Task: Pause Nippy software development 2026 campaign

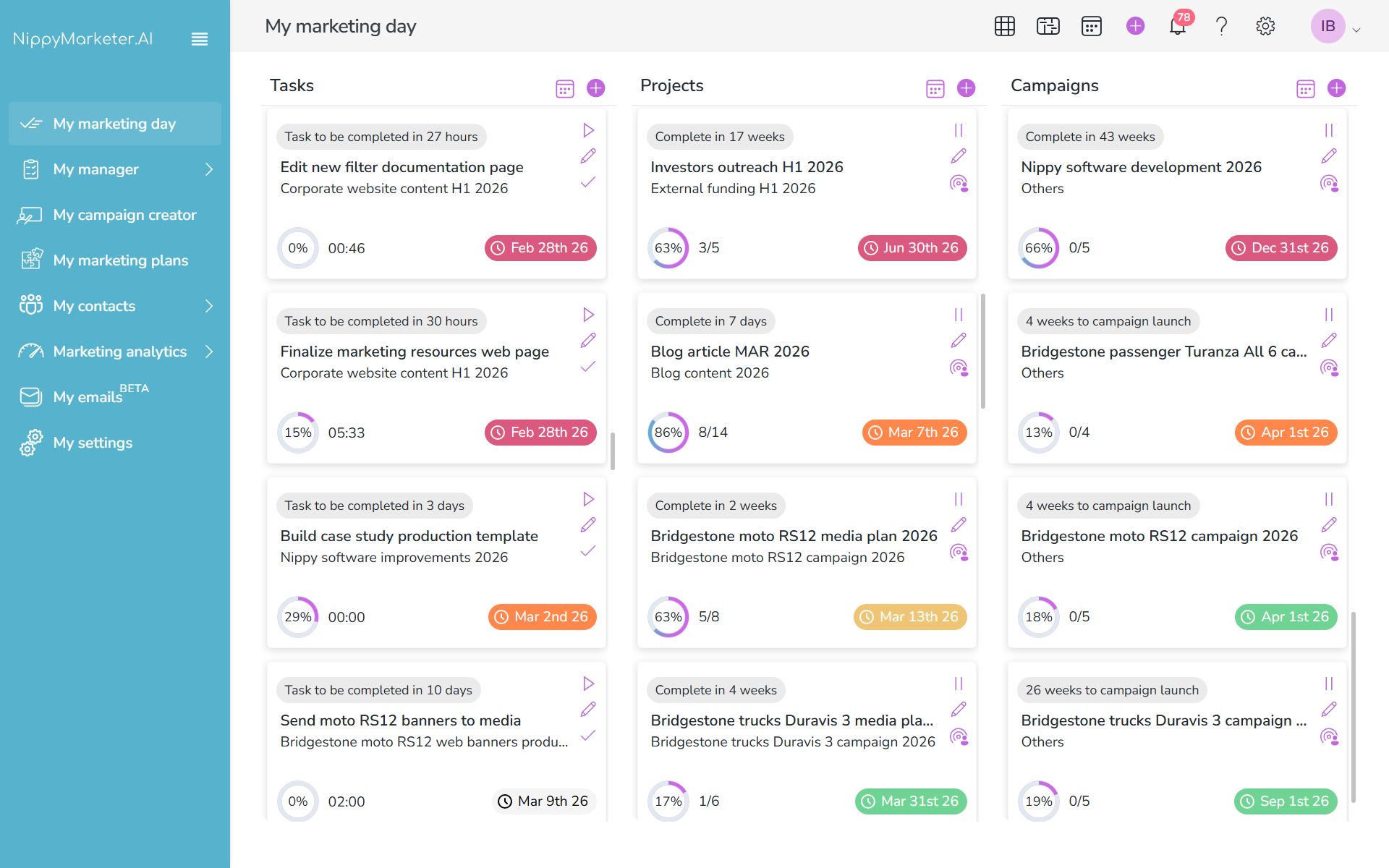Action: [x=1329, y=130]
